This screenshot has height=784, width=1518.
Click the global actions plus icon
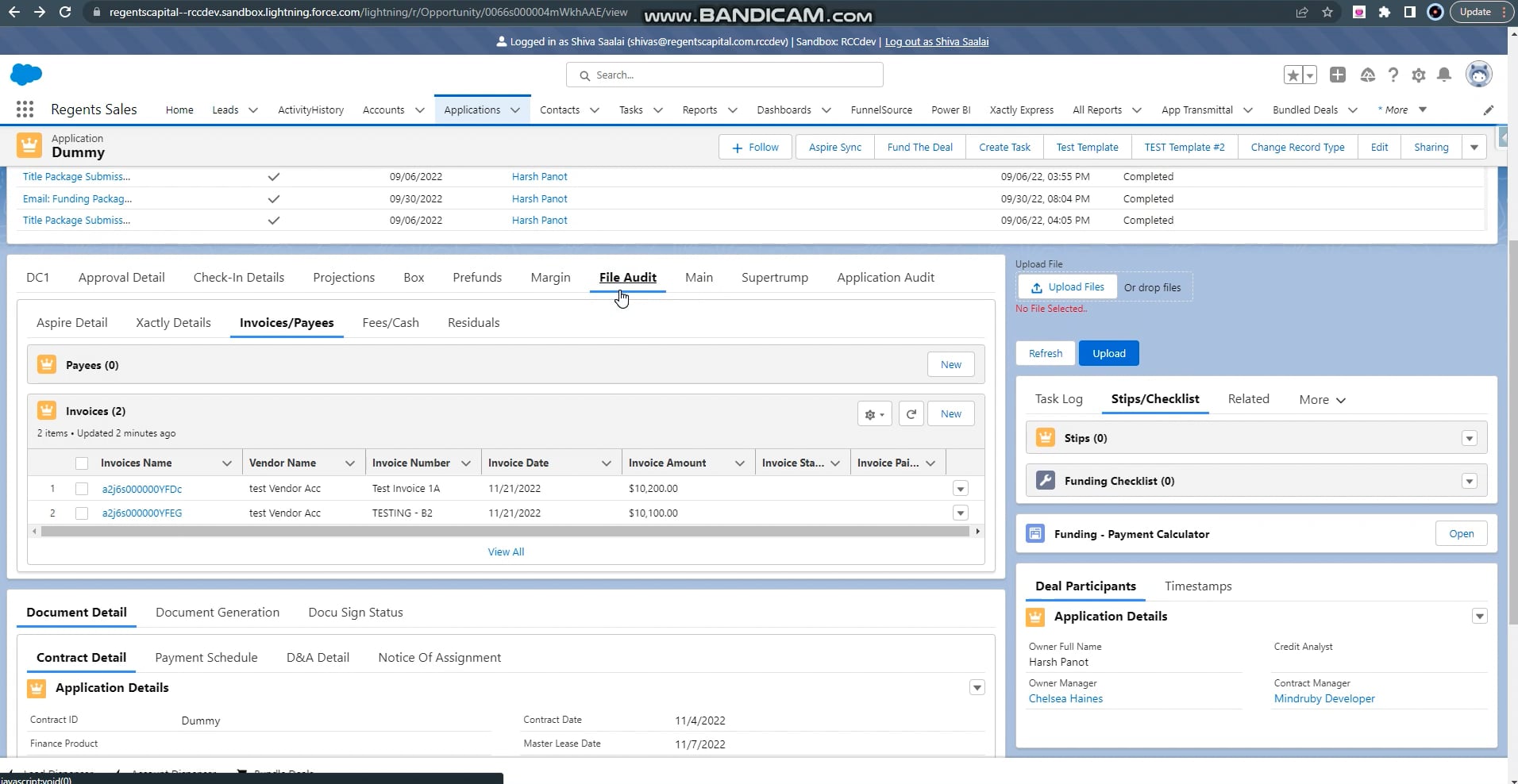(1339, 75)
